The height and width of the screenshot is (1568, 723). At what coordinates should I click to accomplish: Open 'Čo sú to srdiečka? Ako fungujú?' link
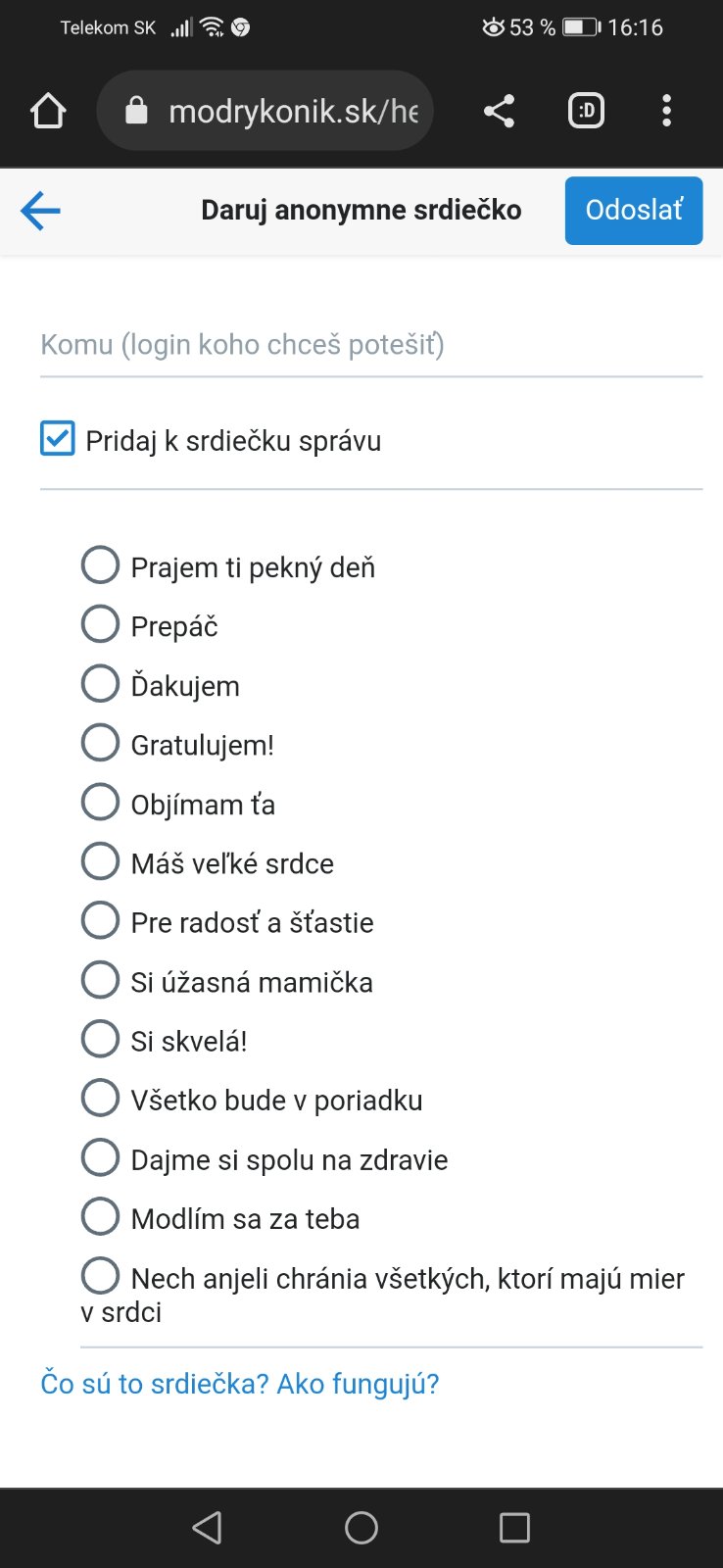tap(240, 1384)
